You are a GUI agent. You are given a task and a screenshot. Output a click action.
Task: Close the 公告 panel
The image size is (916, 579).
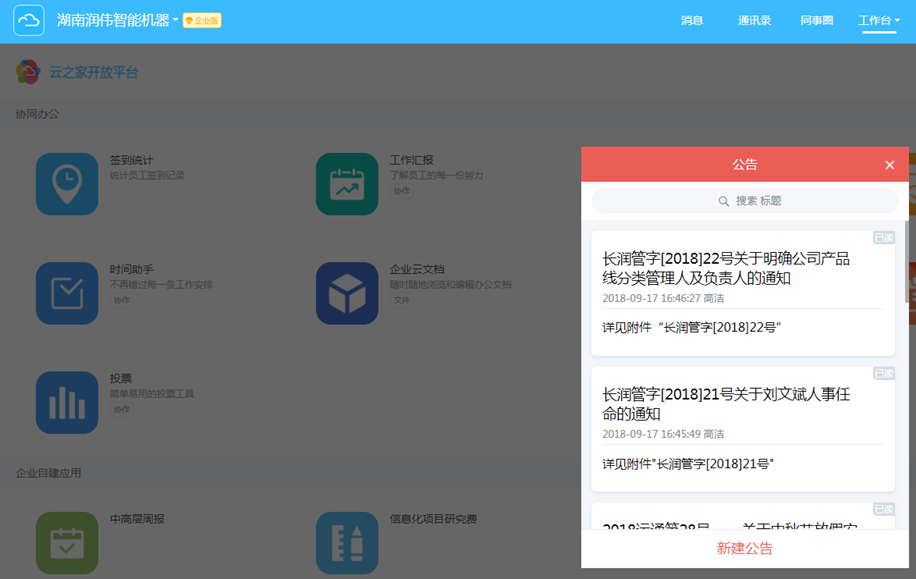(x=889, y=165)
